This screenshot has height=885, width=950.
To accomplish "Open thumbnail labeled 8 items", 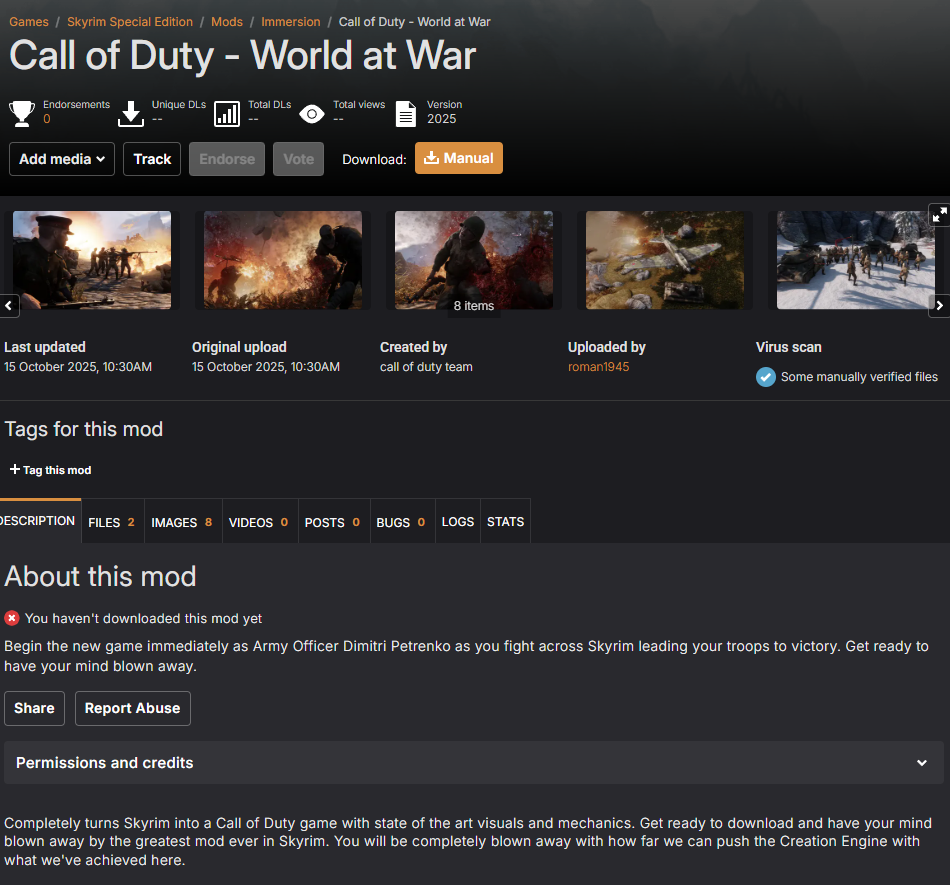I will [474, 260].
